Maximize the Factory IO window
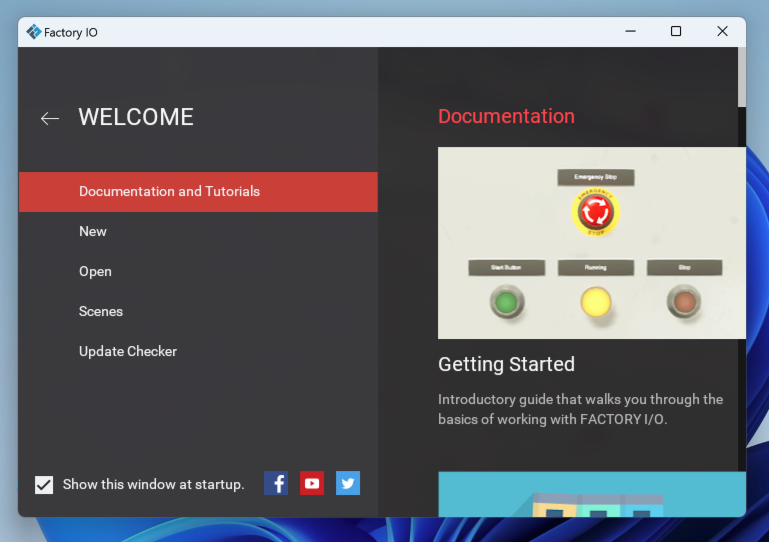The width and height of the screenshot is (769, 542). pos(676,31)
